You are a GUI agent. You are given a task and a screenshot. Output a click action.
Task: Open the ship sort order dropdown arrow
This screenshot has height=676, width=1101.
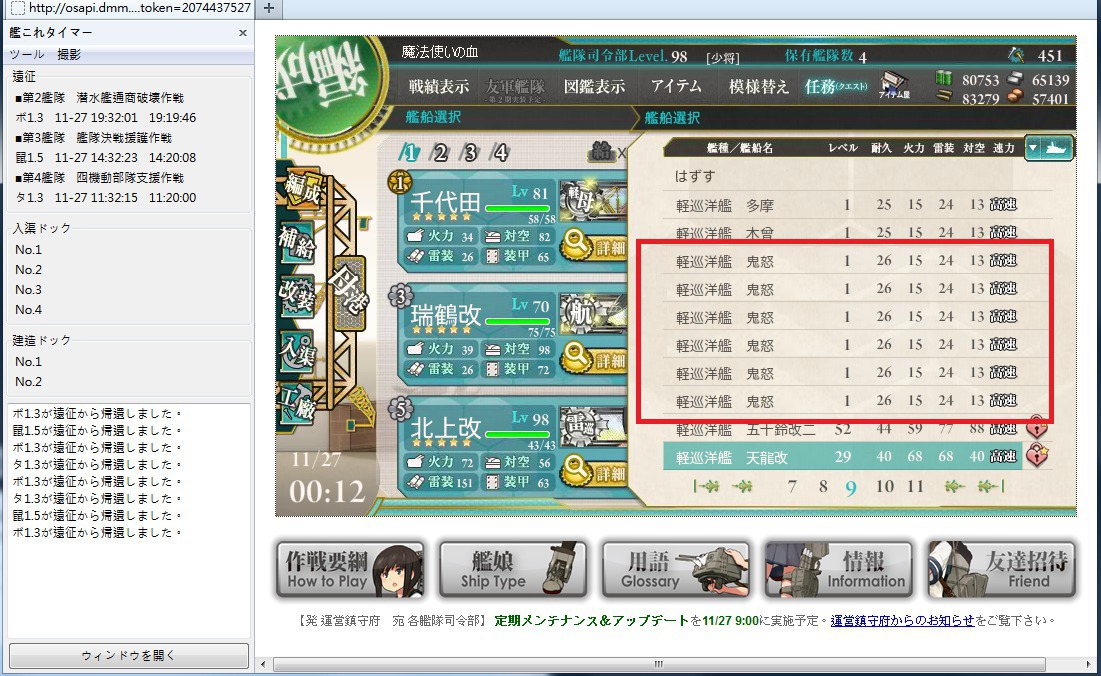1033,148
